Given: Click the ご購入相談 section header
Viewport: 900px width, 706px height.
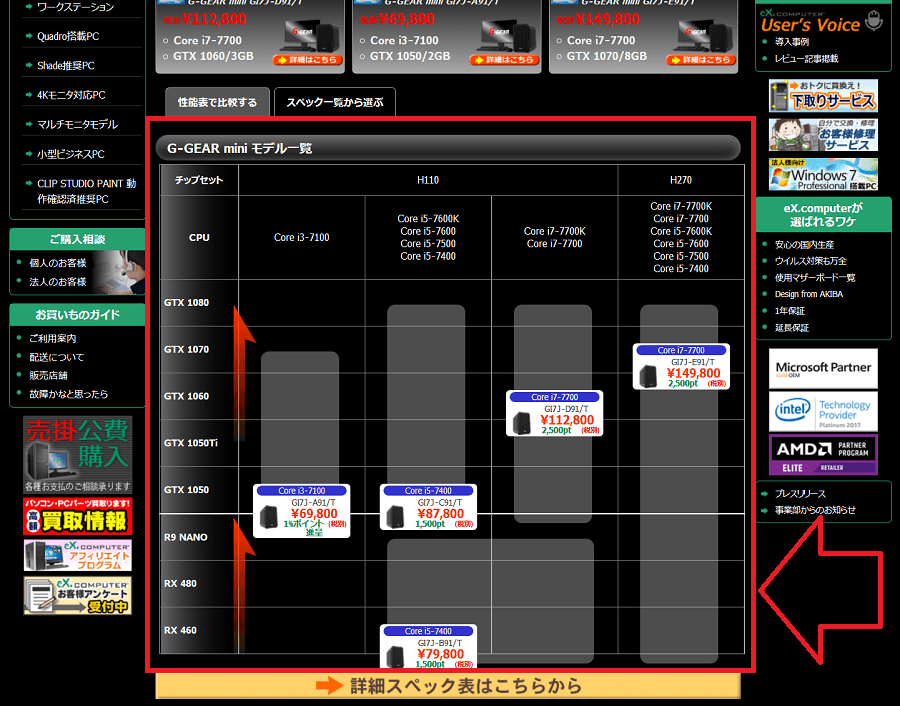Looking at the screenshot, I should 77,239.
